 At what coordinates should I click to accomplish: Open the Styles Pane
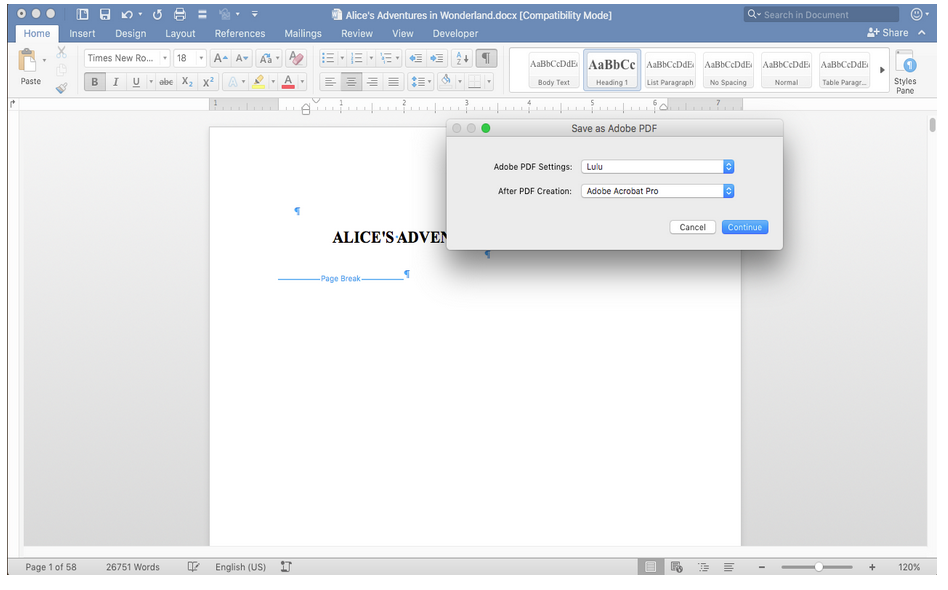[905, 72]
